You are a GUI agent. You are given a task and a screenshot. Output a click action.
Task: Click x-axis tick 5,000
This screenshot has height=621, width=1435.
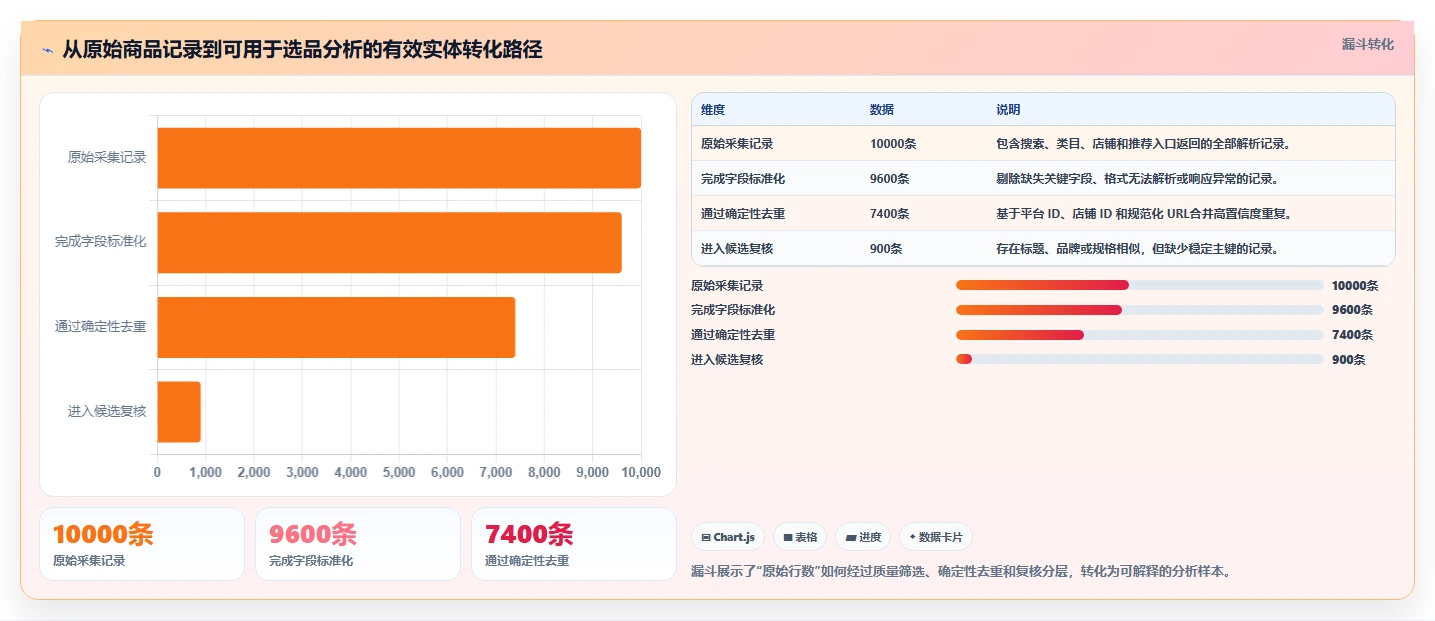coord(399,472)
